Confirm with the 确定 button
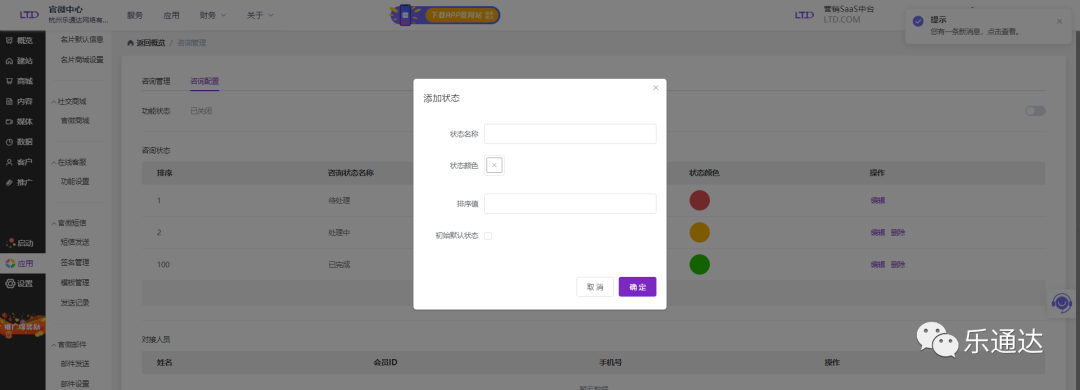The height and width of the screenshot is (390, 1080). 637,287
